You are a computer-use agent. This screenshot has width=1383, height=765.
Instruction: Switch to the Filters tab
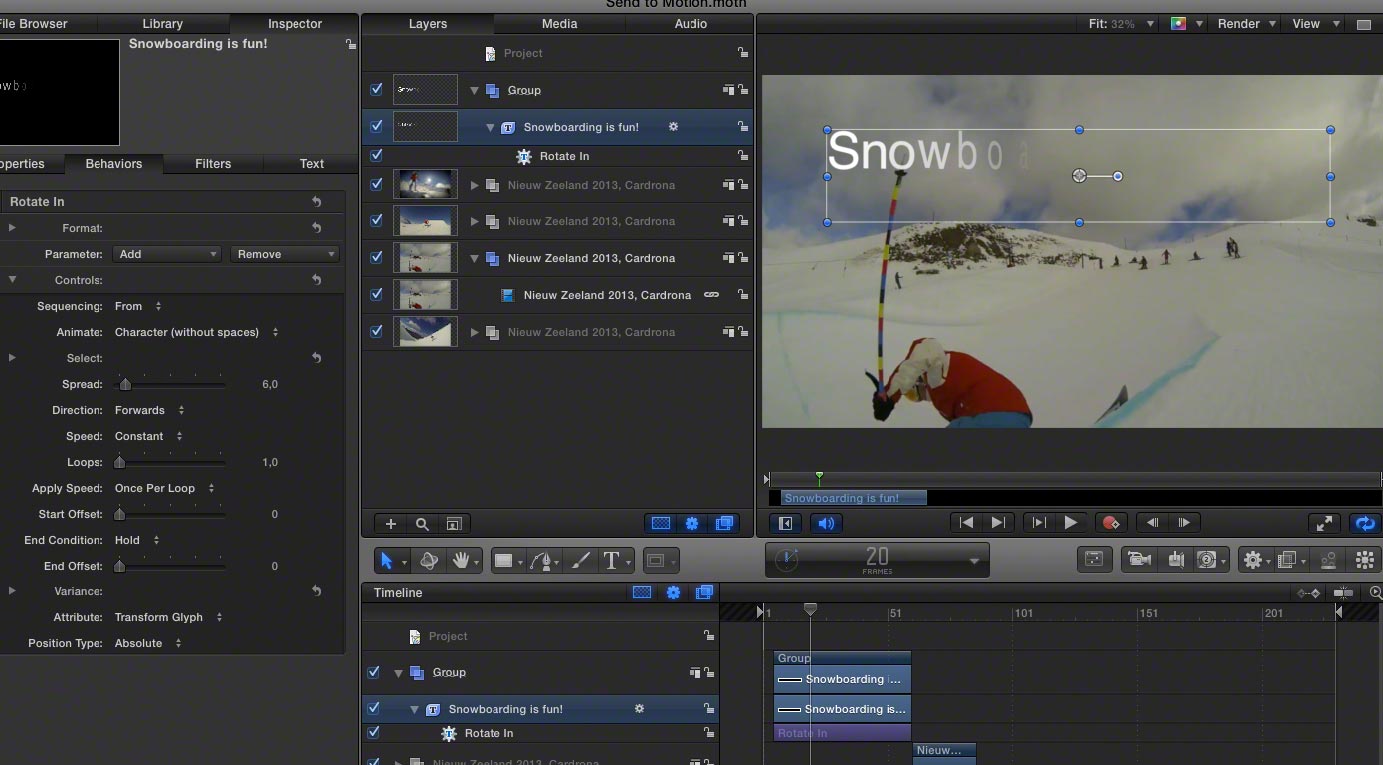(213, 164)
